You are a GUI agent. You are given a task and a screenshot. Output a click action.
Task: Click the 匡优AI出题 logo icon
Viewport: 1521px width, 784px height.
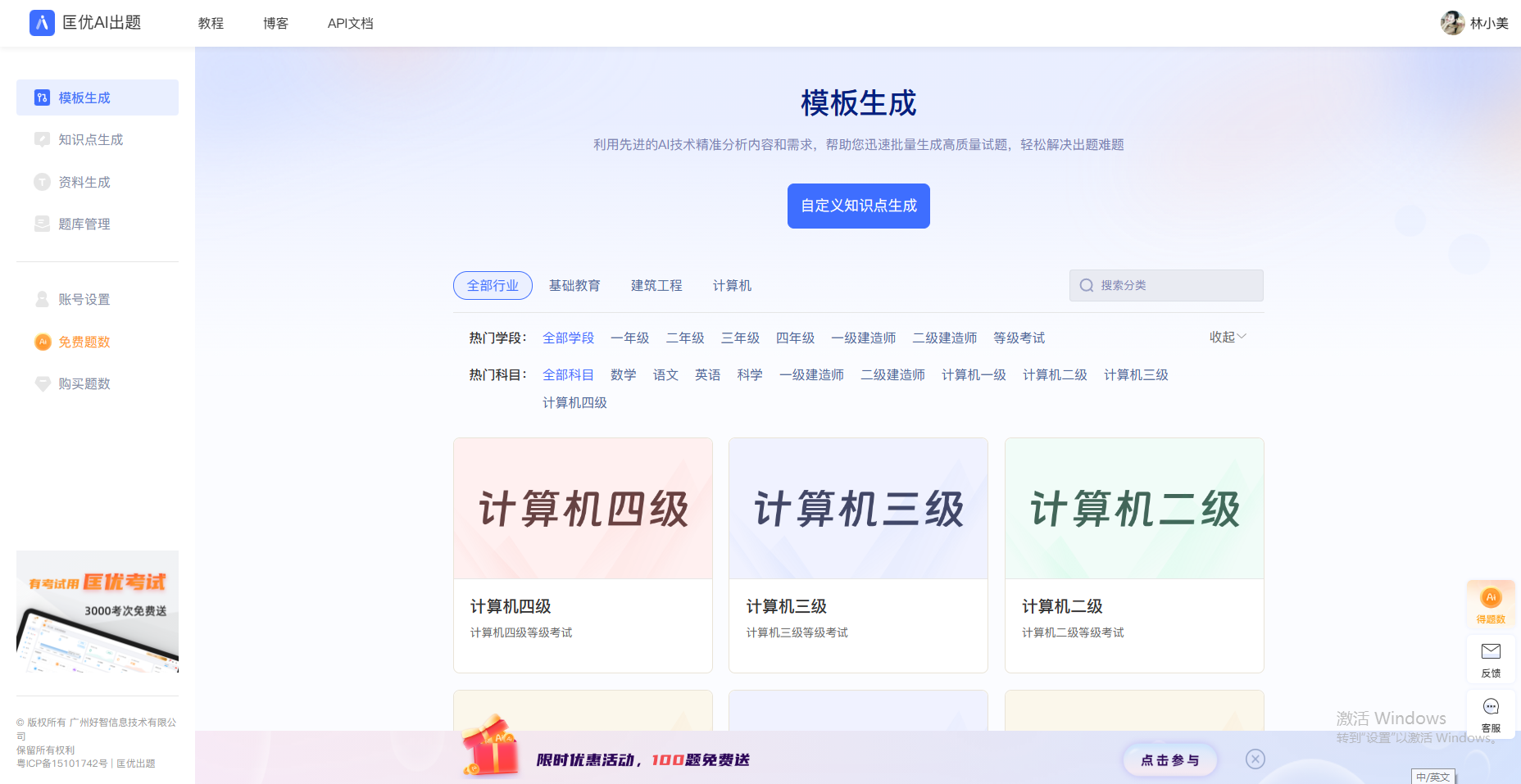tap(42, 23)
